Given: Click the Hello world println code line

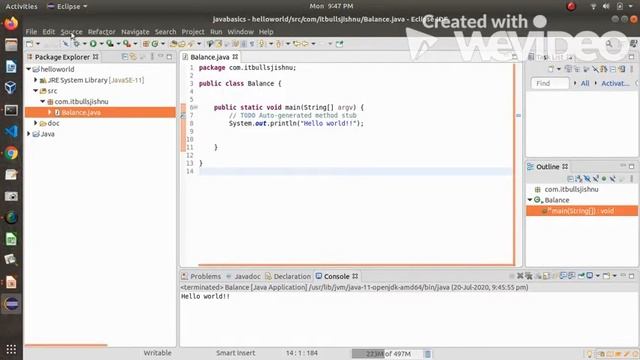Looking at the screenshot, I should [296, 123].
